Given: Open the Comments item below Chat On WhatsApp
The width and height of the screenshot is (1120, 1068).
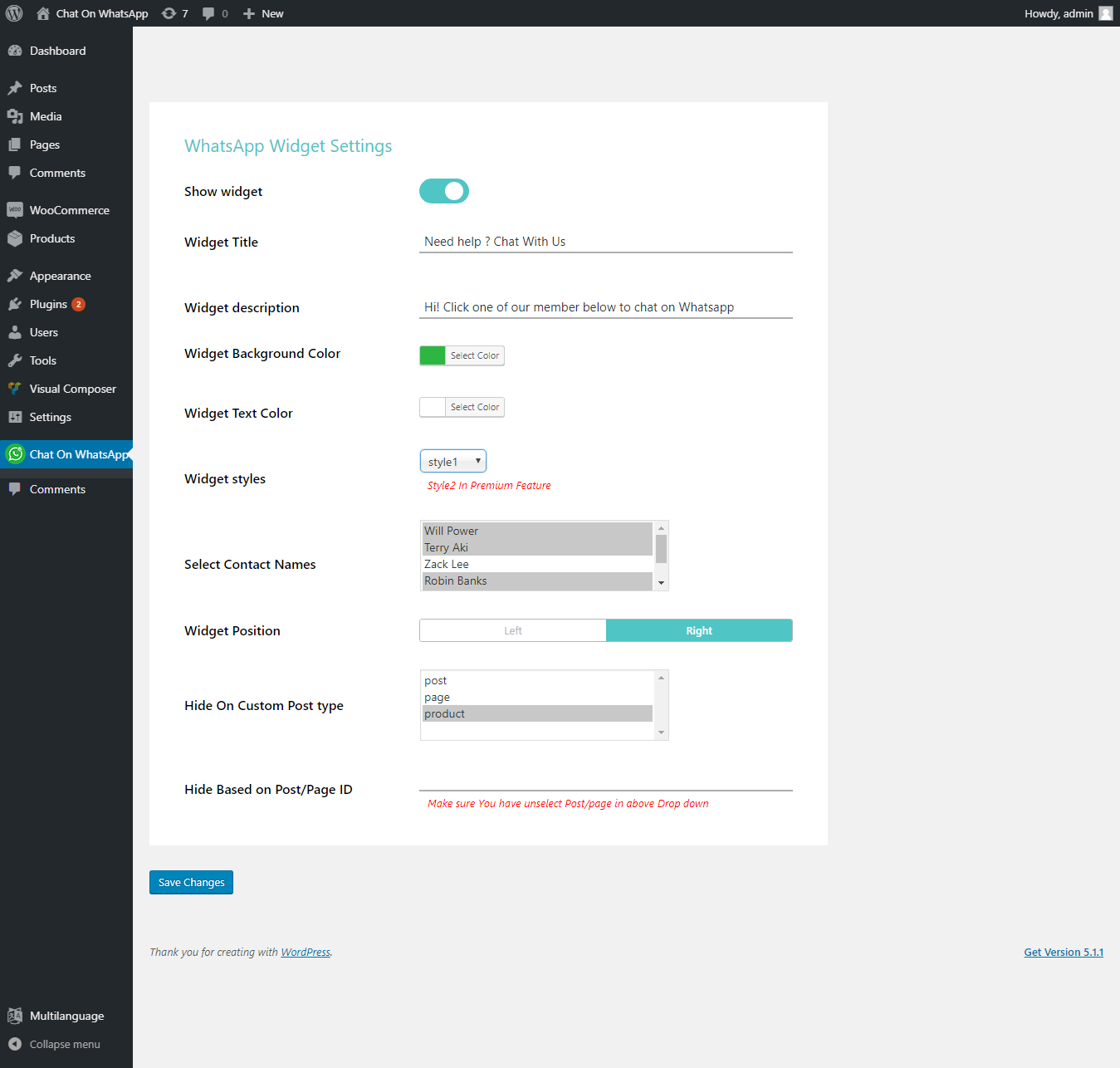Looking at the screenshot, I should 66,489.
